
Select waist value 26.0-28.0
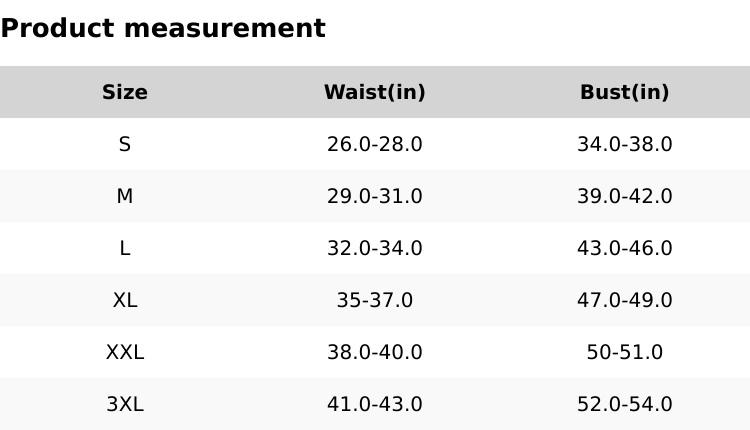coord(375,144)
